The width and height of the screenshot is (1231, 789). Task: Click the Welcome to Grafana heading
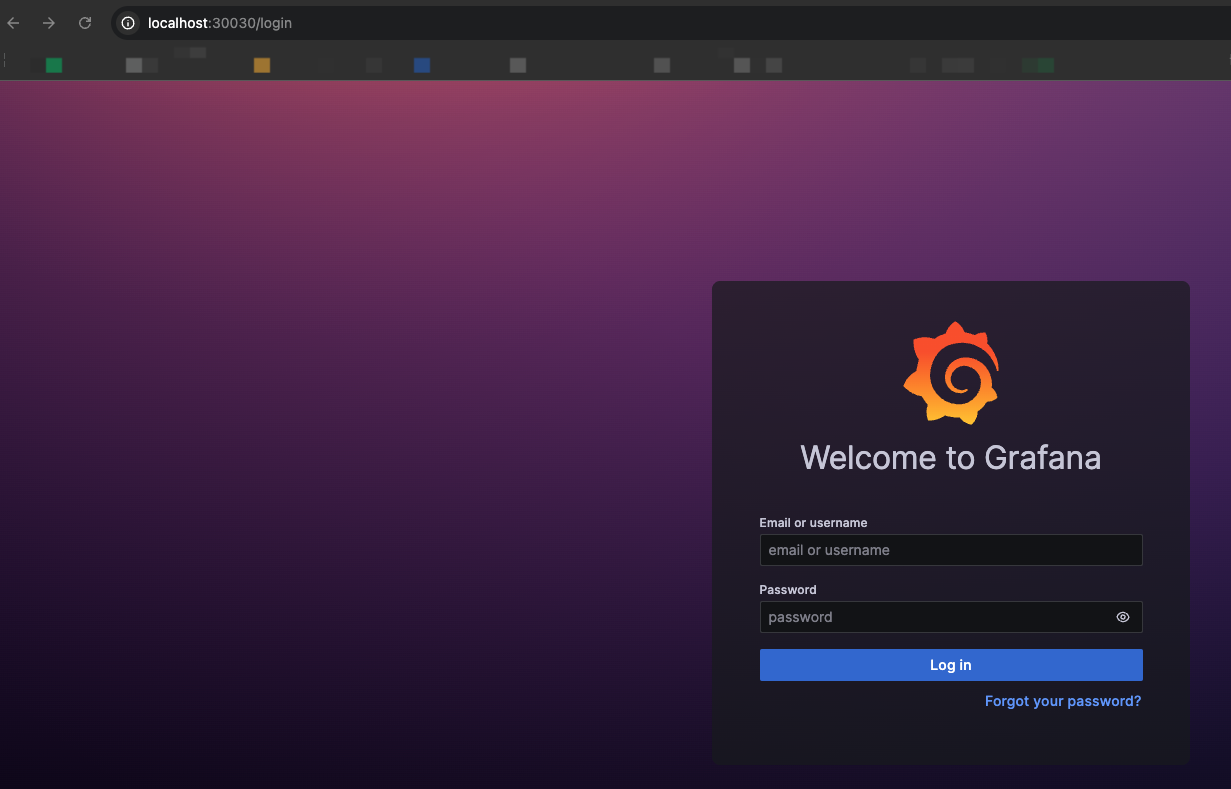tap(951, 458)
